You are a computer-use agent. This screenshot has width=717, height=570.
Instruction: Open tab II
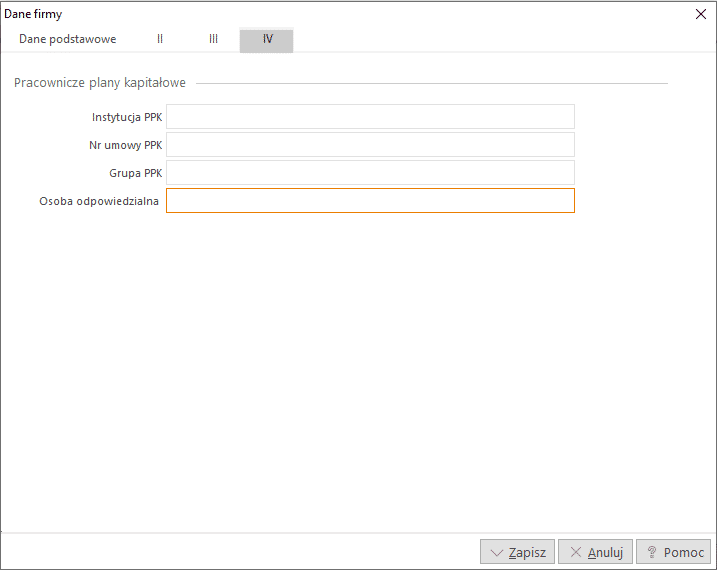pyautogui.click(x=160, y=39)
